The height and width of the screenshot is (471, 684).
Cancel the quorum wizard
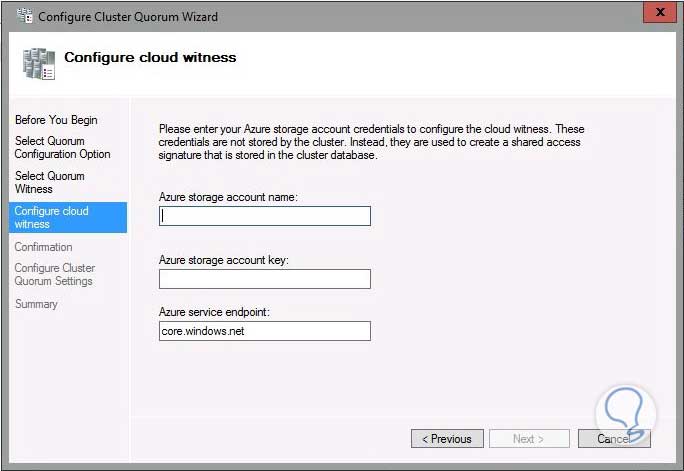point(614,439)
